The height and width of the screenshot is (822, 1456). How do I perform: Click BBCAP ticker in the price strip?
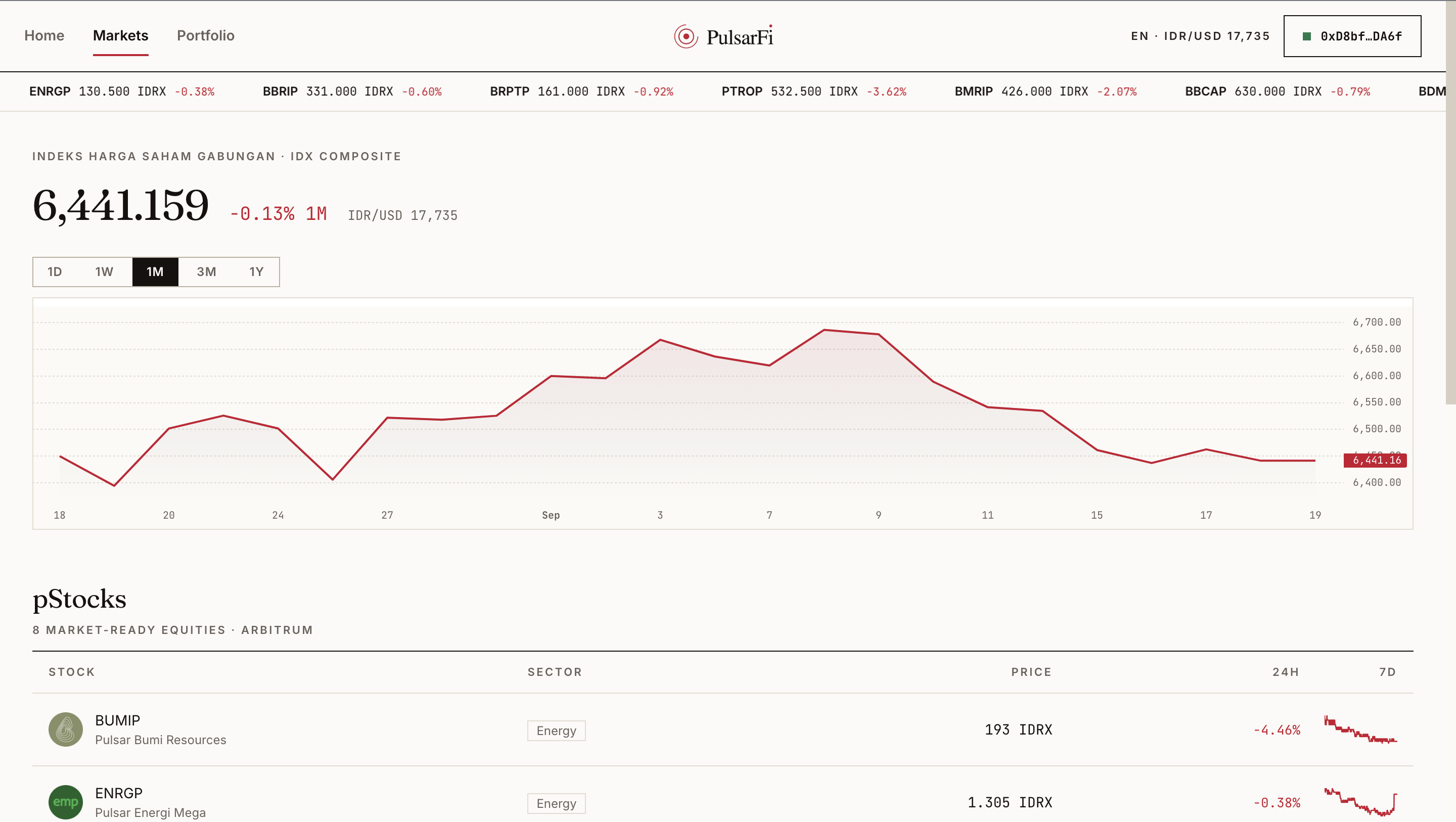(x=1278, y=92)
